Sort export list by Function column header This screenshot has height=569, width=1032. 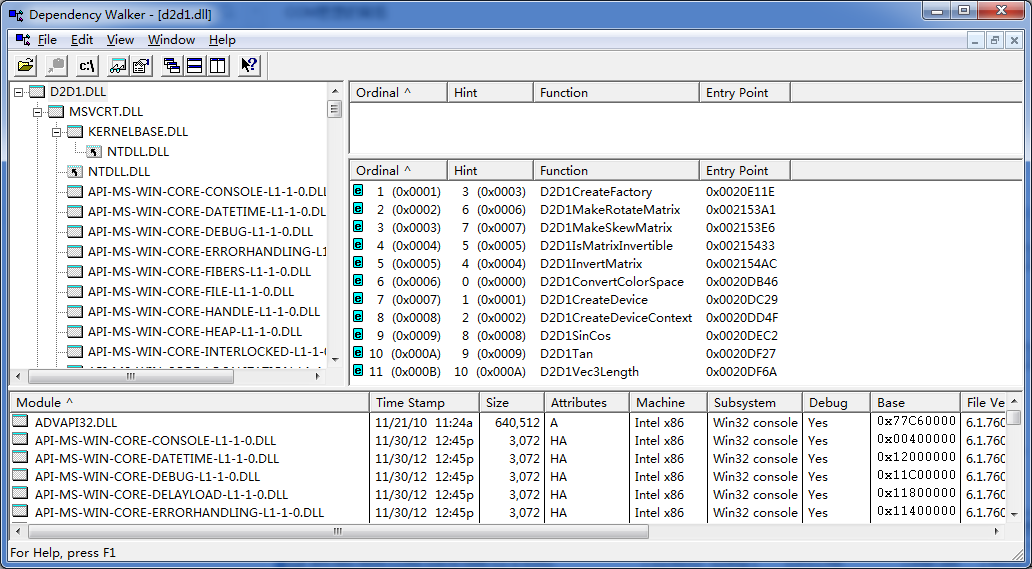tap(616, 170)
